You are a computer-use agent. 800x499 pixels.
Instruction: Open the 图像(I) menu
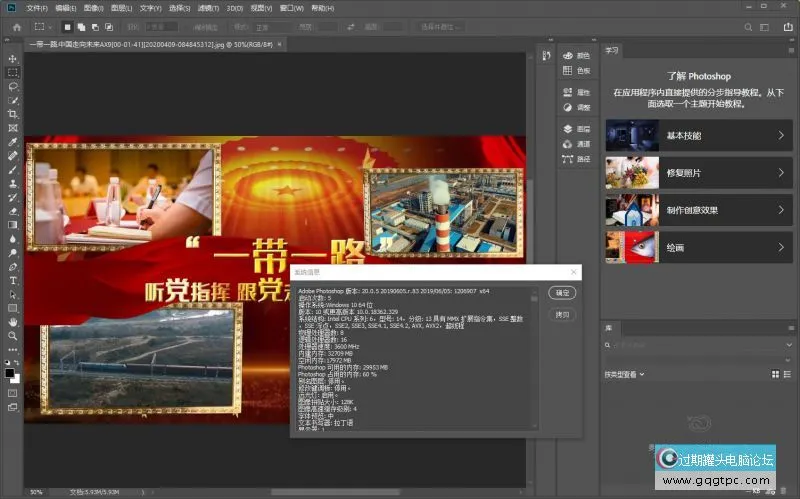[93, 8]
